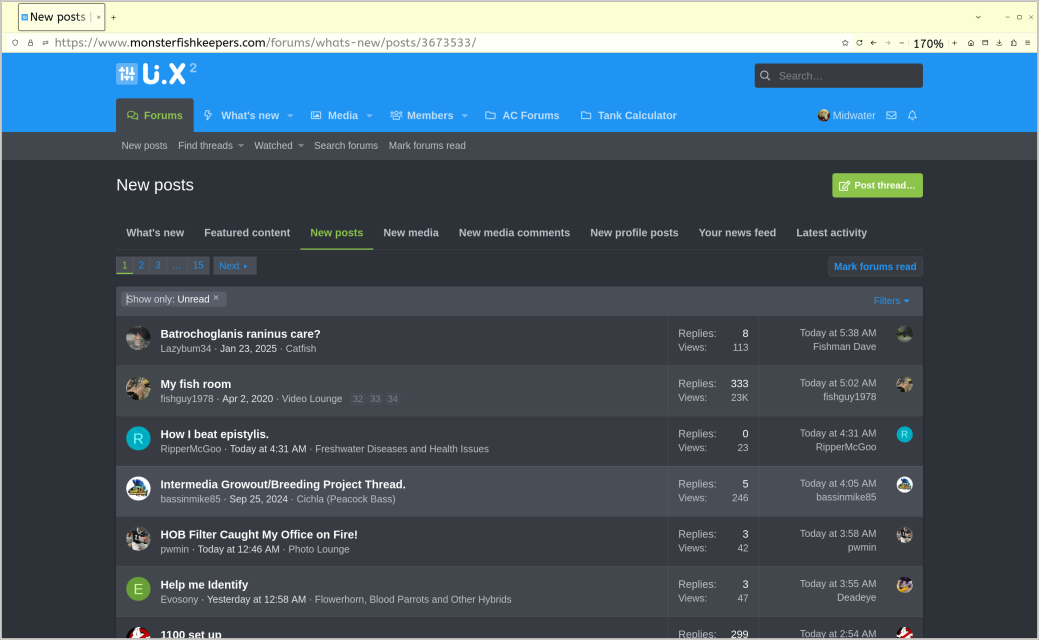1039x640 pixels.
Task: Open the Filters dropdown
Action: pyautogui.click(x=891, y=301)
